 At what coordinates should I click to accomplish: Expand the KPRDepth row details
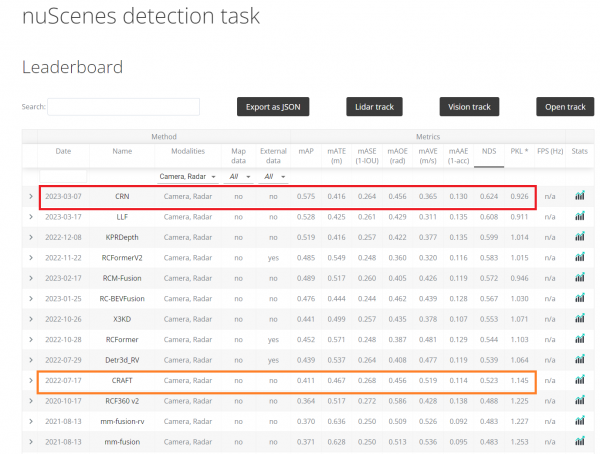pyautogui.click(x=31, y=237)
